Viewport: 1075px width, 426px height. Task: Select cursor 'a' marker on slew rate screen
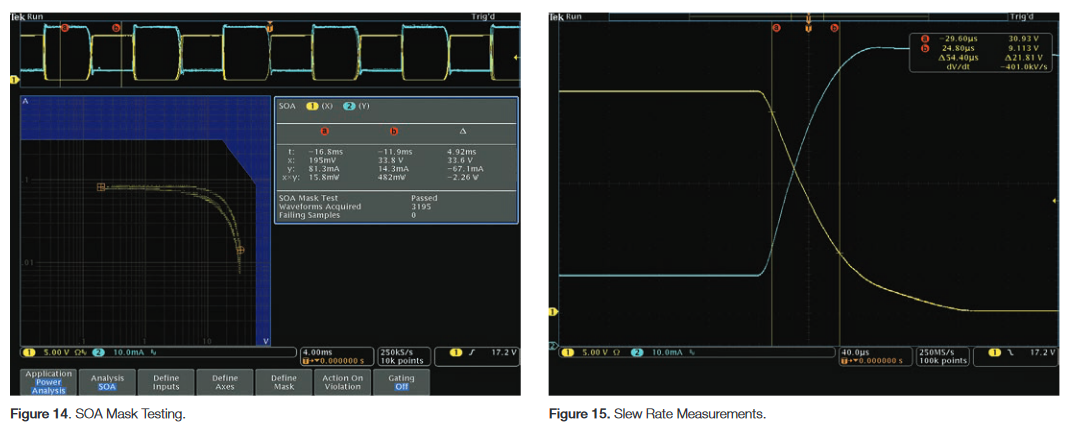(x=775, y=28)
